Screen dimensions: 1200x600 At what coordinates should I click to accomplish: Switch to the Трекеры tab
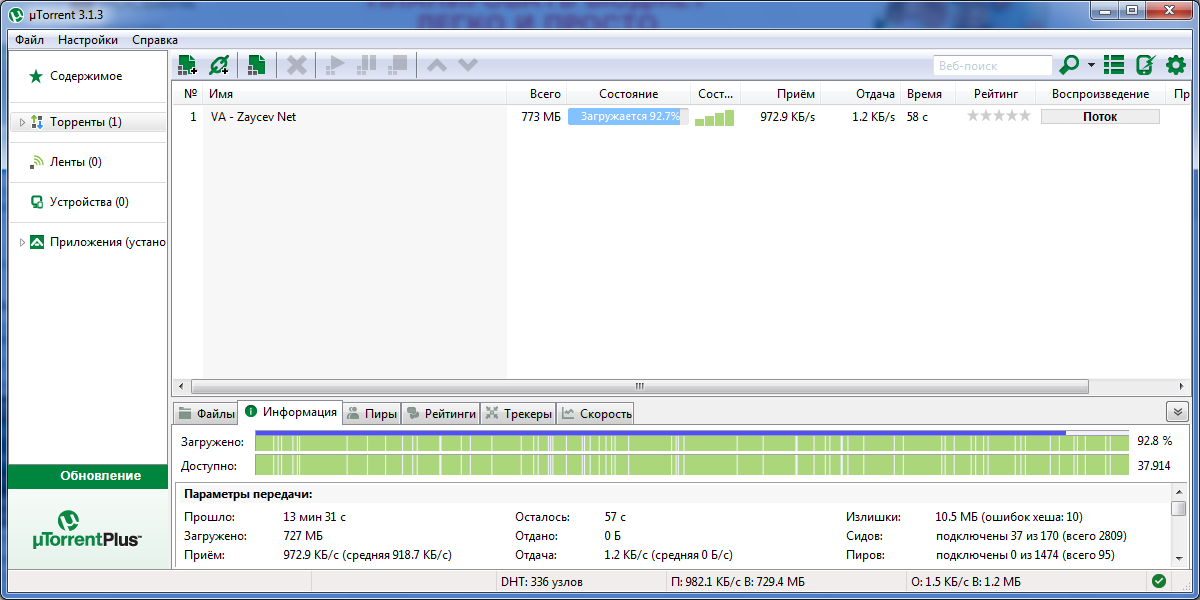[518, 414]
